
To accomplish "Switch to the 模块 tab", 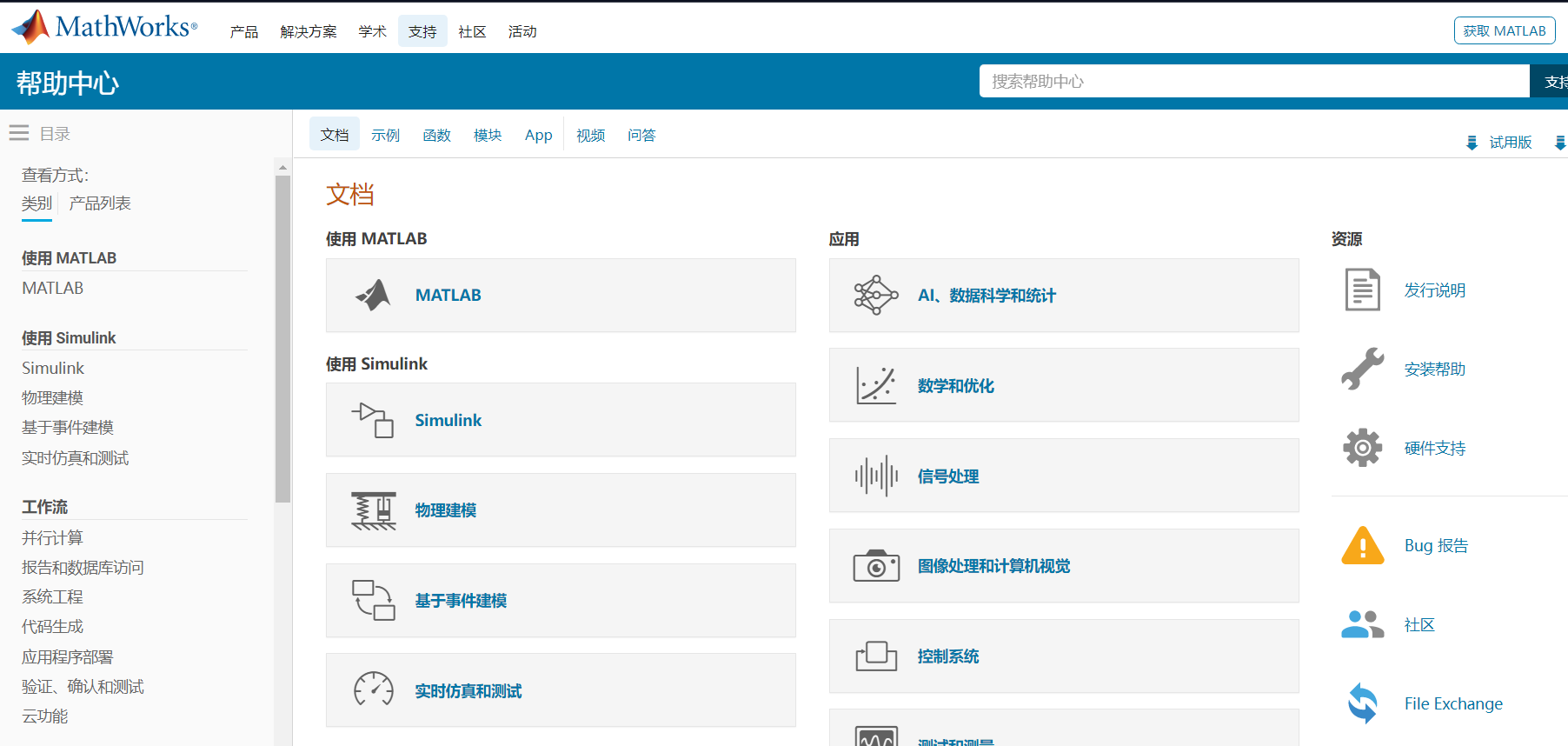I will point(488,135).
